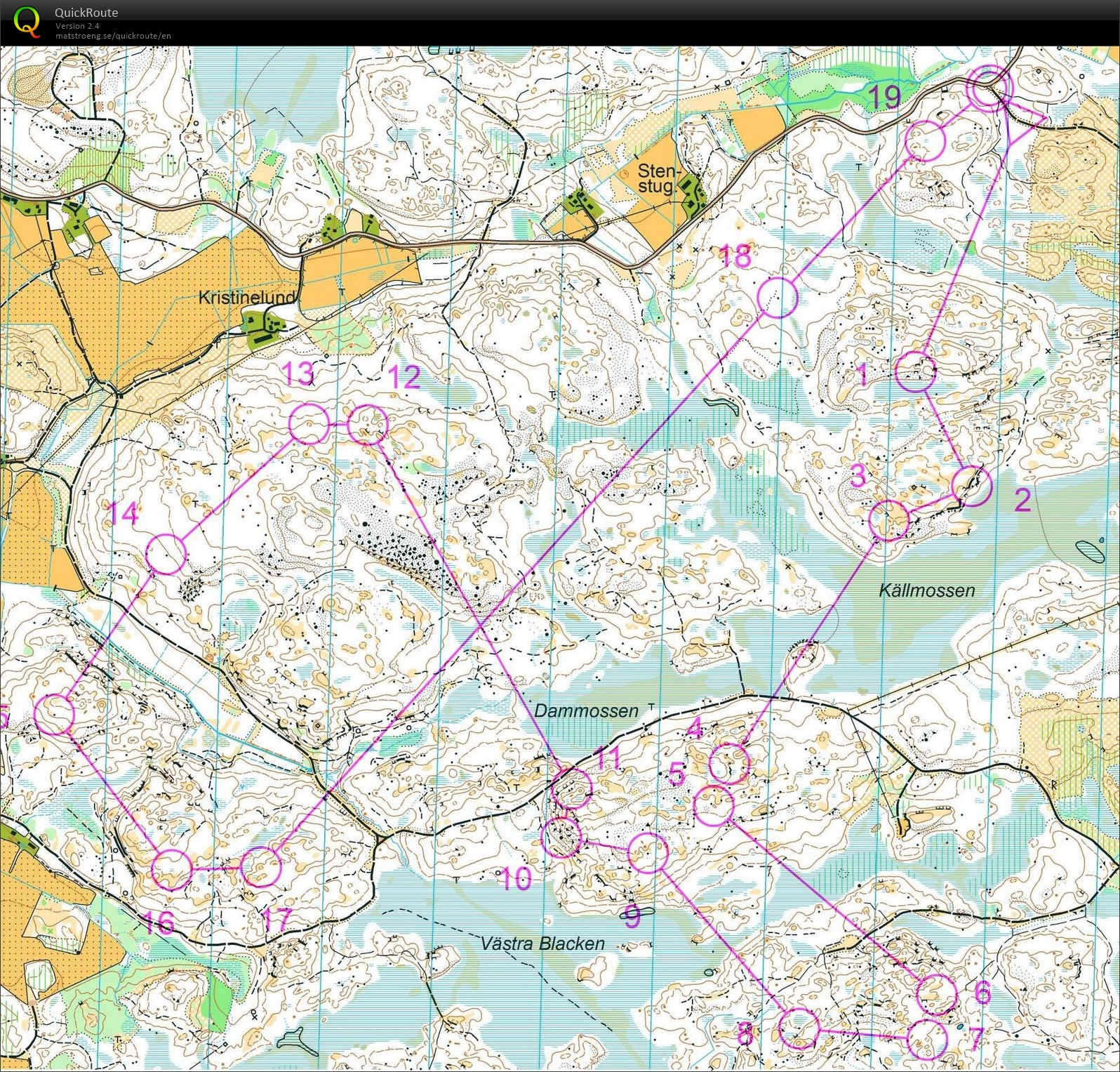The image size is (1120, 1072).
Task: Click the purple number label 19
Action: [884, 97]
